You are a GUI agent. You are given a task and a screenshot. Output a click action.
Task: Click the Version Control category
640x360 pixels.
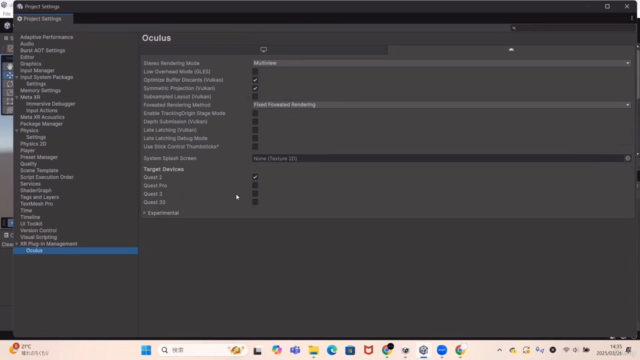(38, 231)
